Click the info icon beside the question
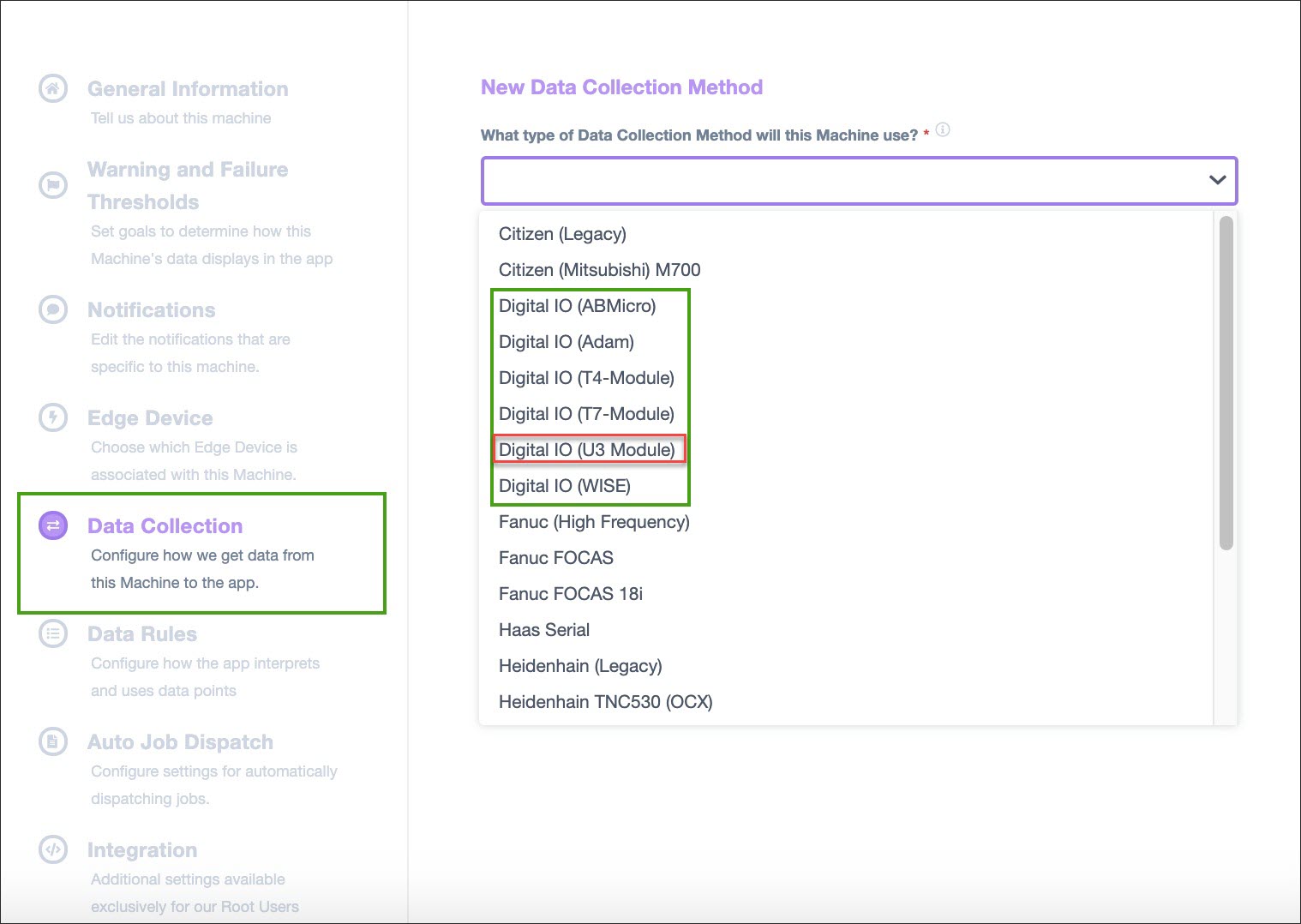Image resolution: width=1301 pixels, height=924 pixels. coord(943,130)
